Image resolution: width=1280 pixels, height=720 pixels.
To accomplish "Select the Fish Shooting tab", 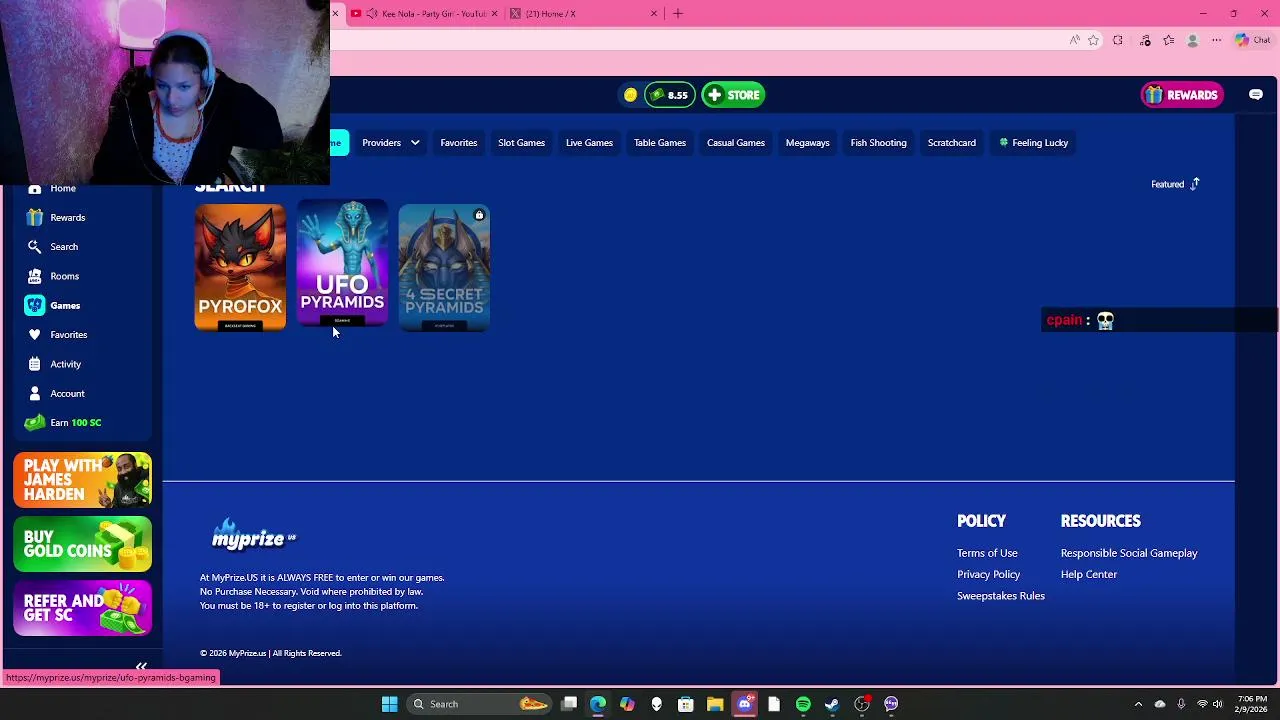I will click(878, 143).
